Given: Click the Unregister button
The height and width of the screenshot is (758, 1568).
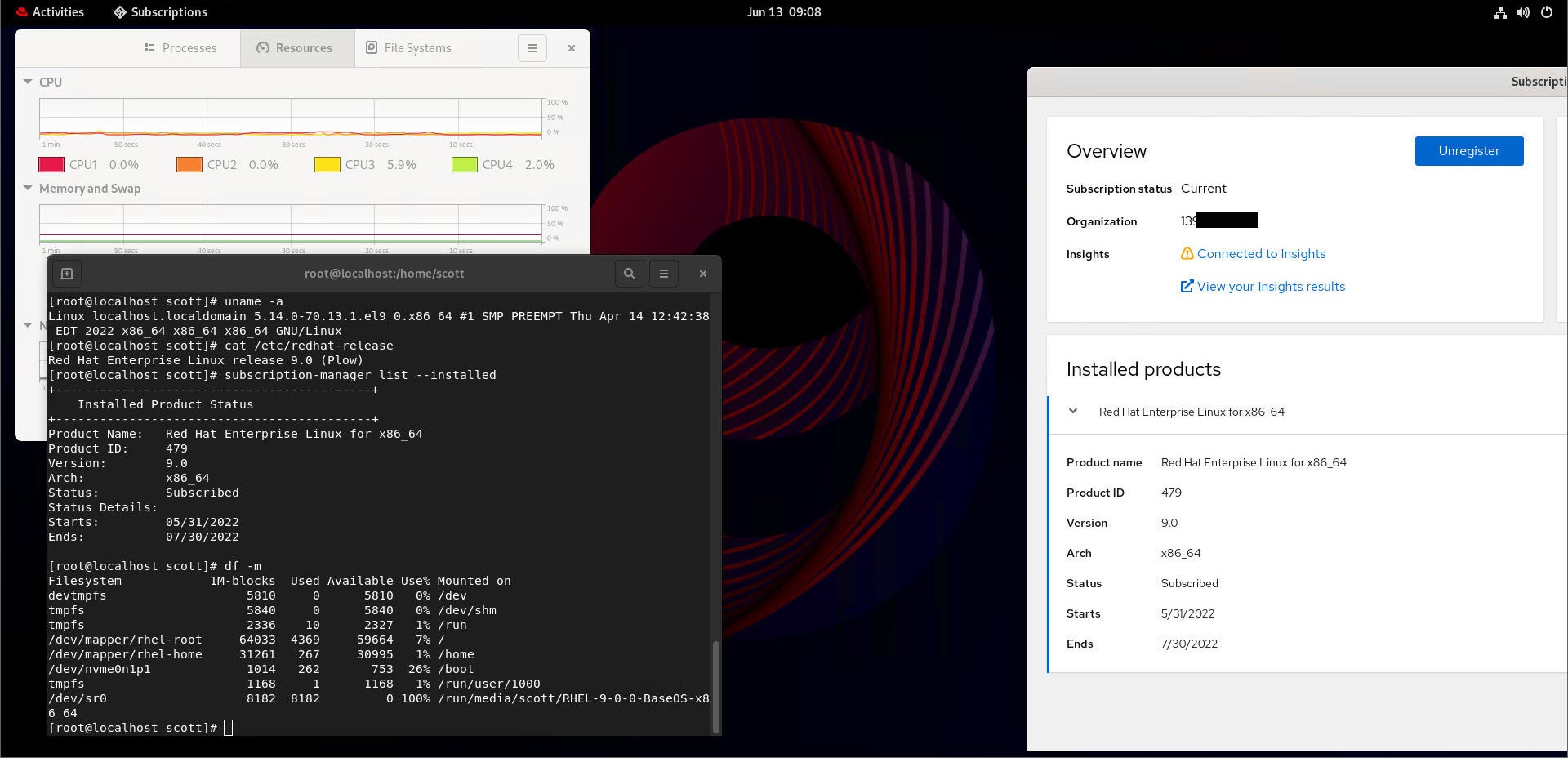Looking at the screenshot, I should pos(1469,151).
